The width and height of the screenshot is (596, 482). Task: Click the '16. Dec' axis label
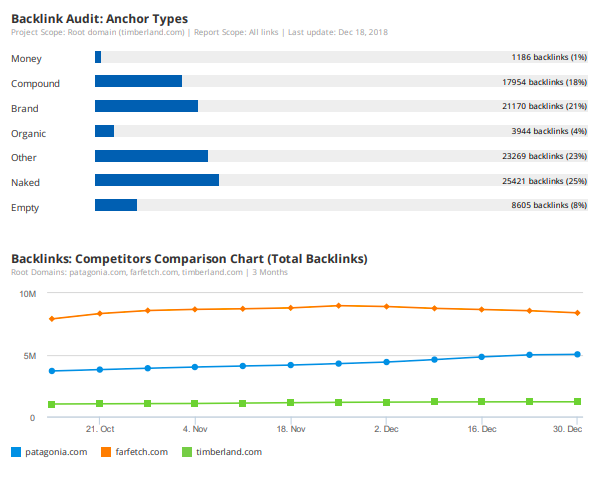pyautogui.click(x=482, y=429)
